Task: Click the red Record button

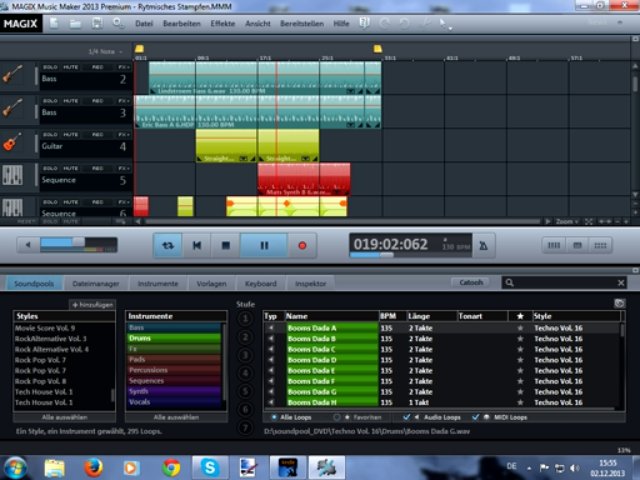Action: click(301, 244)
